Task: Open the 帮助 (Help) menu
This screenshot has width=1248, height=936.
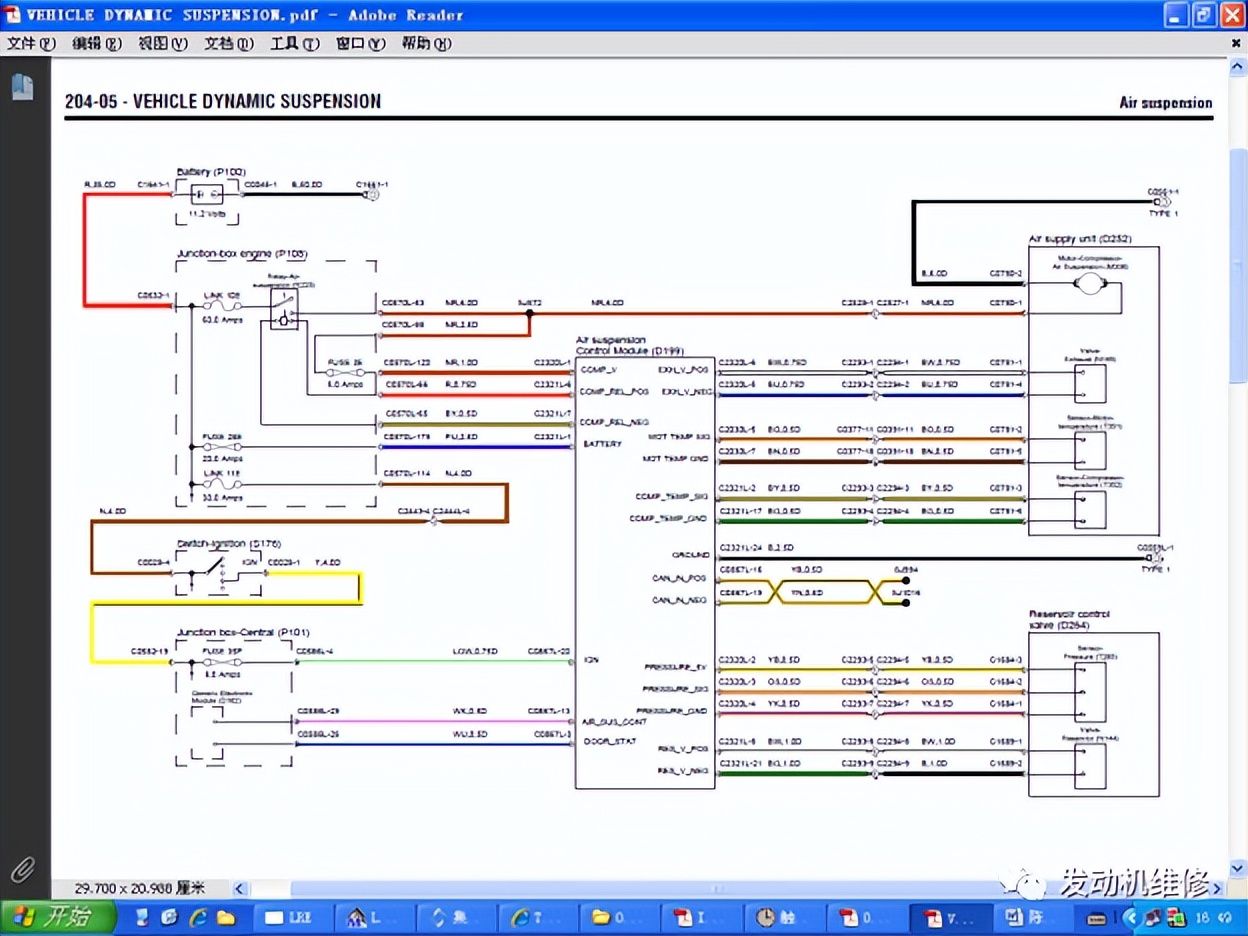Action: click(x=426, y=44)
